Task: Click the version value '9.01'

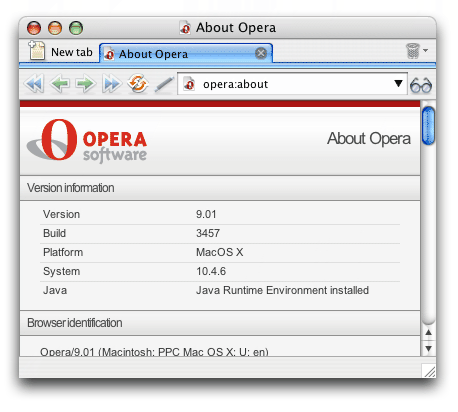Action: [x=206, y=214]
